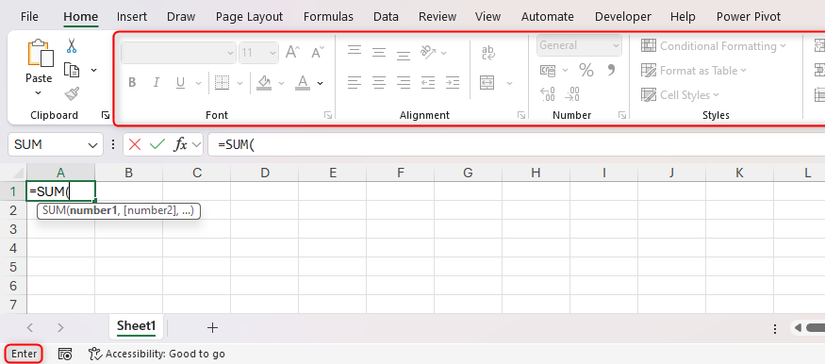Click the macro recording status icon
Viewport: 825px width, 364px height.
[x=65, y=354]
